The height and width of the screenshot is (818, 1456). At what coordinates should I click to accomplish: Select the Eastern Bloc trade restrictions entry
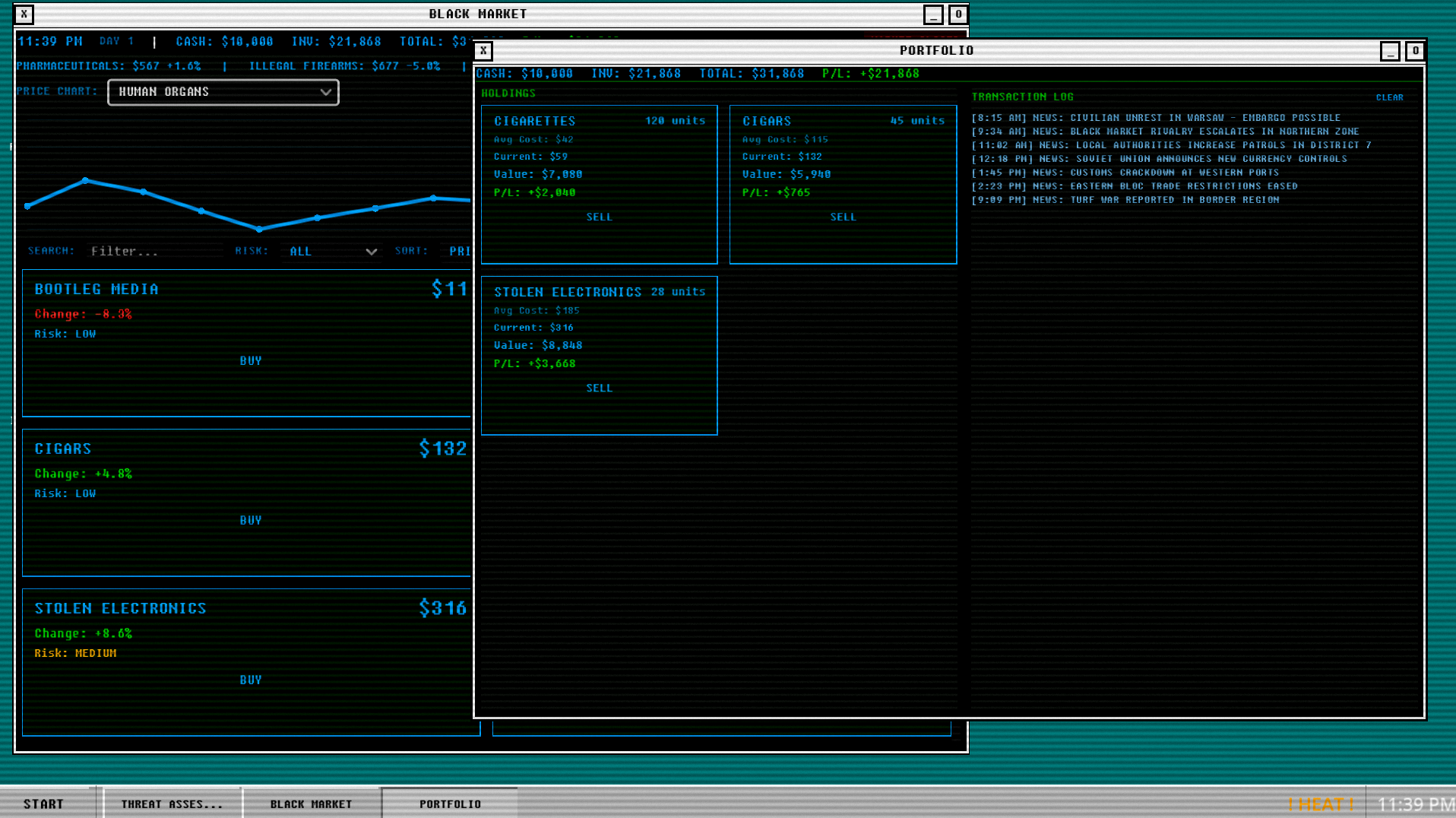1135,186
